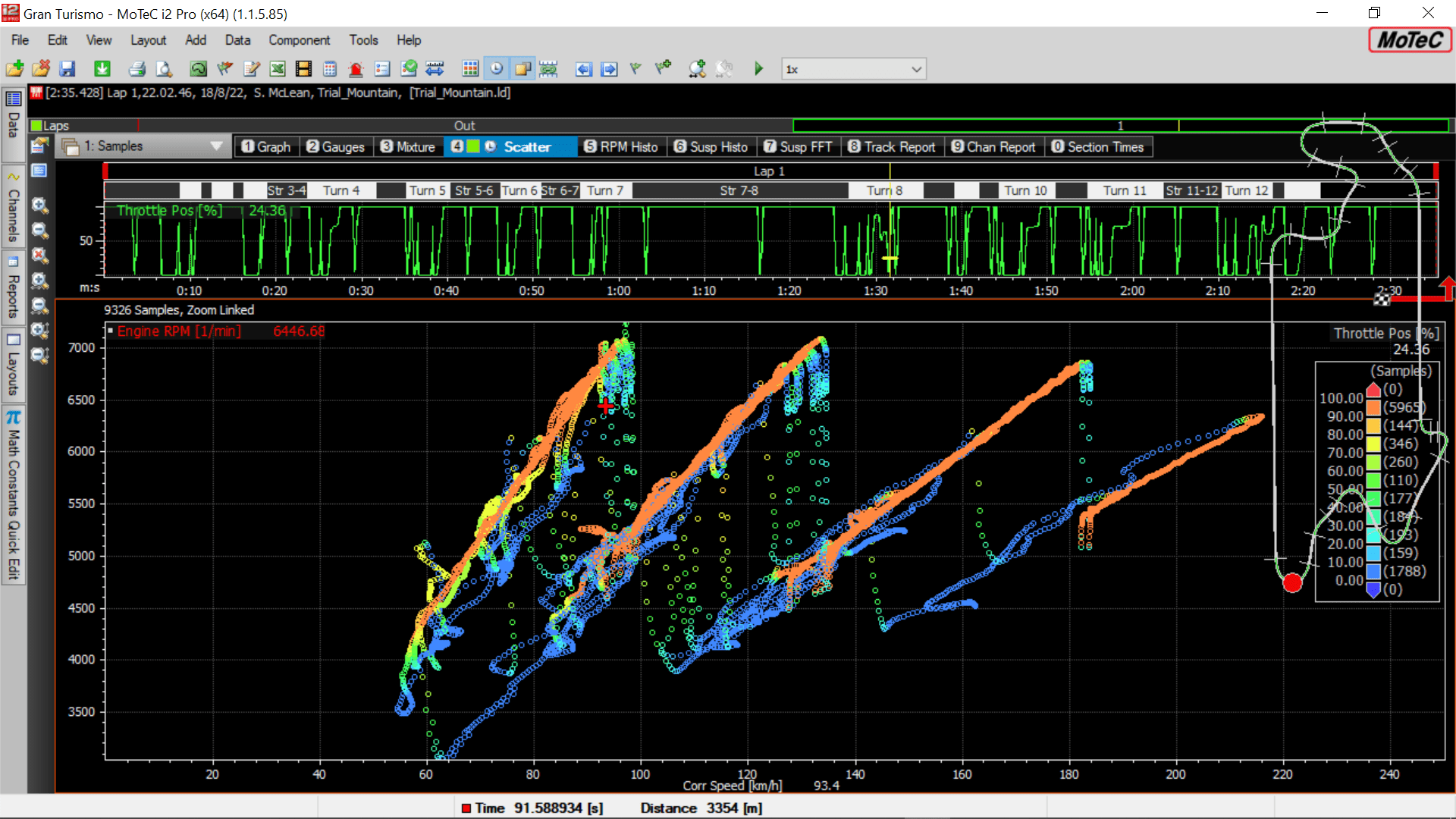Click the red-X zoom reset sidebar icon

tap(40, 256)
